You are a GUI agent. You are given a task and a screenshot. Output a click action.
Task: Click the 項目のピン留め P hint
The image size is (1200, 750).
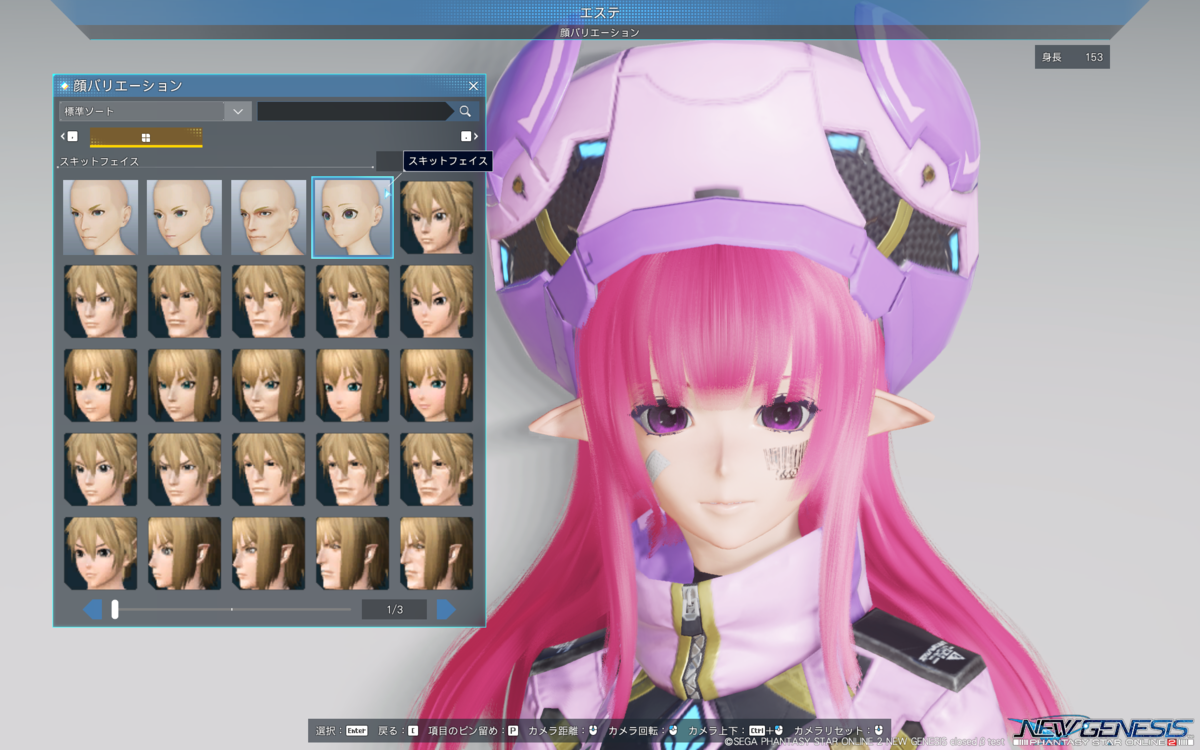click(473, 731)
